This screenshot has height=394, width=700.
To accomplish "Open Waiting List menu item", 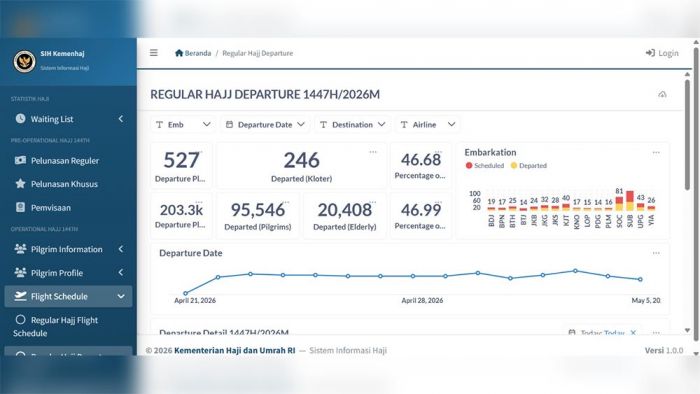I will coord(68,119).
